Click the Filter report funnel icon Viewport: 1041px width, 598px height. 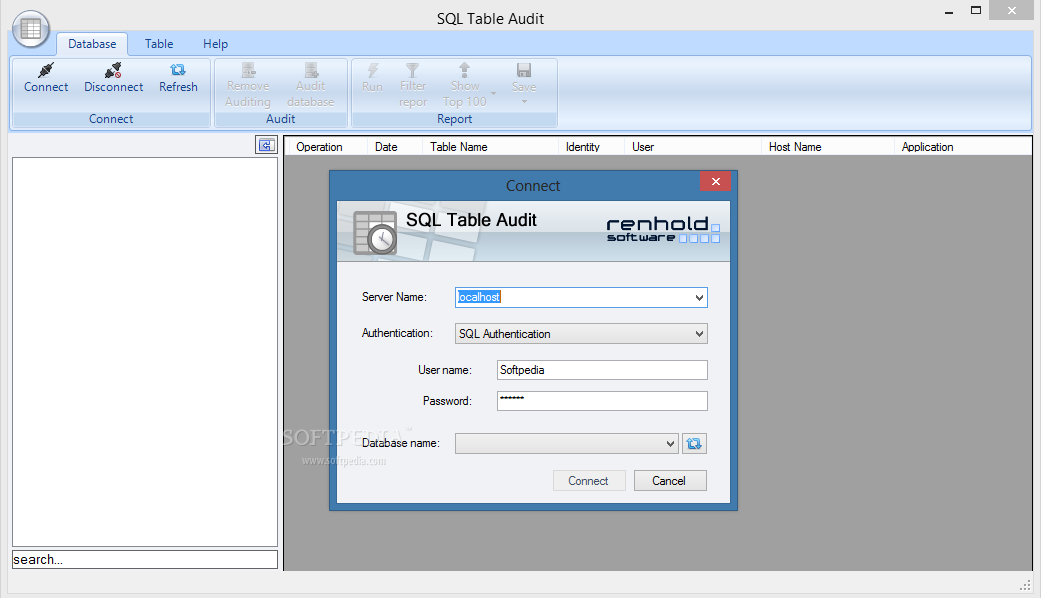tap(412, 70)
